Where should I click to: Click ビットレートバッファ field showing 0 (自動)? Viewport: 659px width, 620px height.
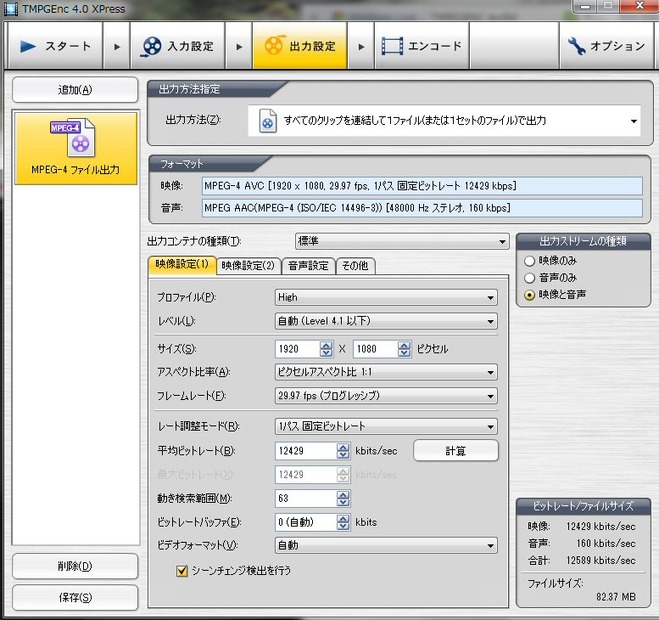click(306, 522)
